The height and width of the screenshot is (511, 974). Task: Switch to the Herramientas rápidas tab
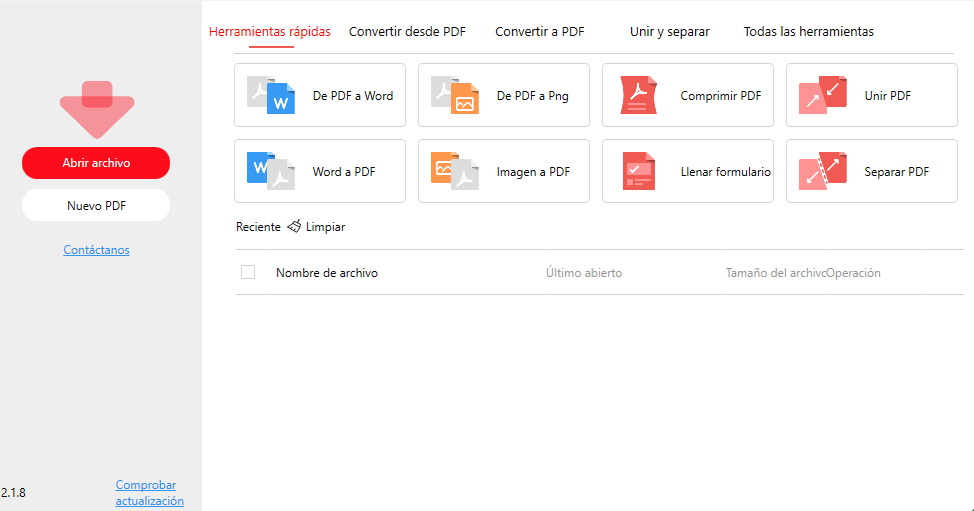click(x=270, y=32)
